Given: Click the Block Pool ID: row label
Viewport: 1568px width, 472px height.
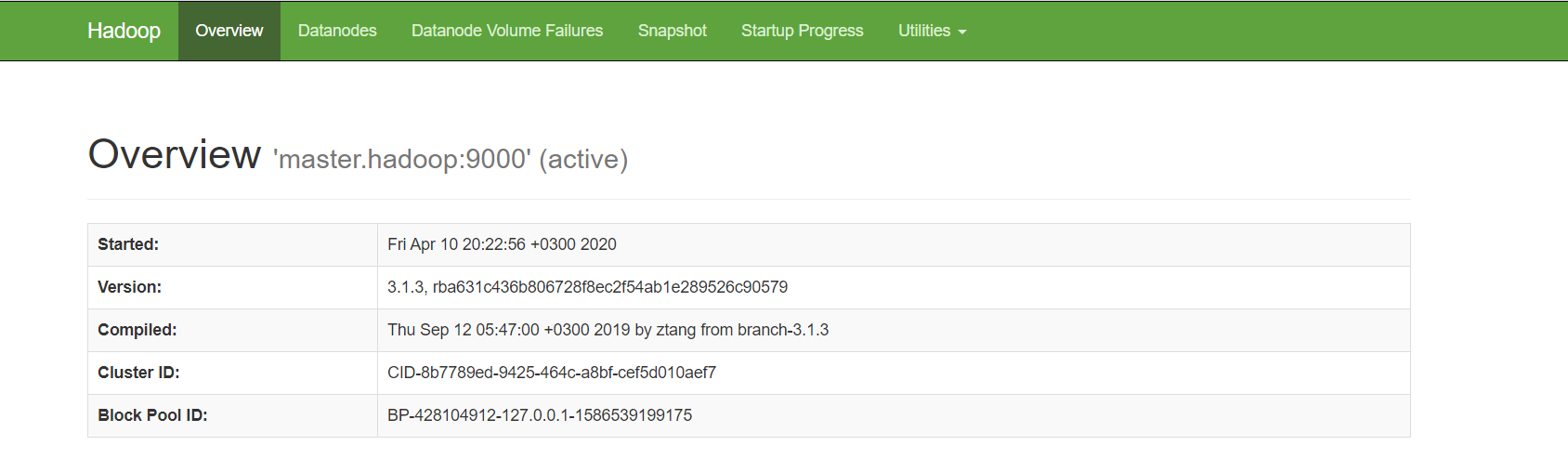Looking at the screenshot, I should pos(152,415).
